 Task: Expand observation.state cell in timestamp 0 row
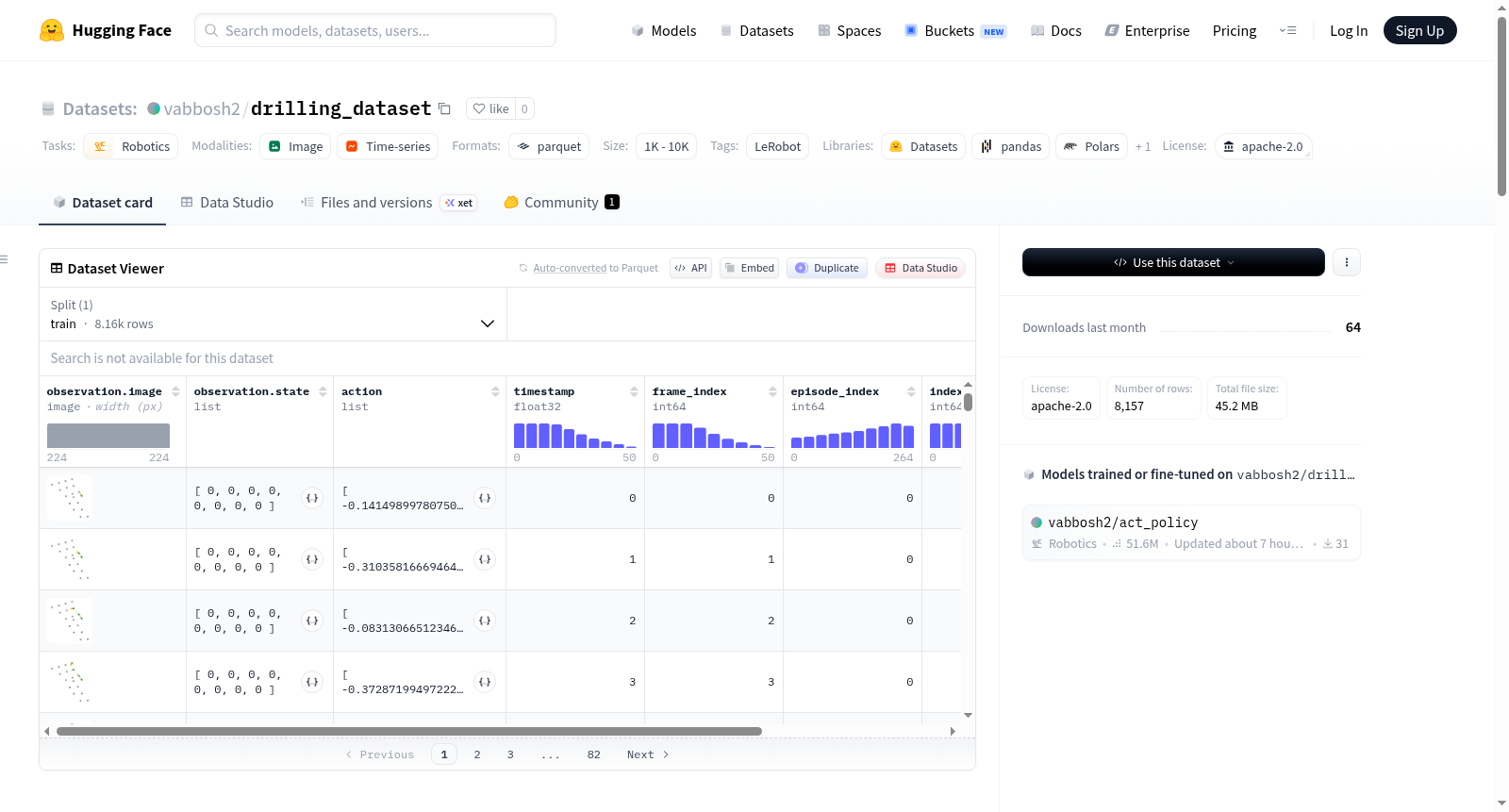click(x=312, y=498)
